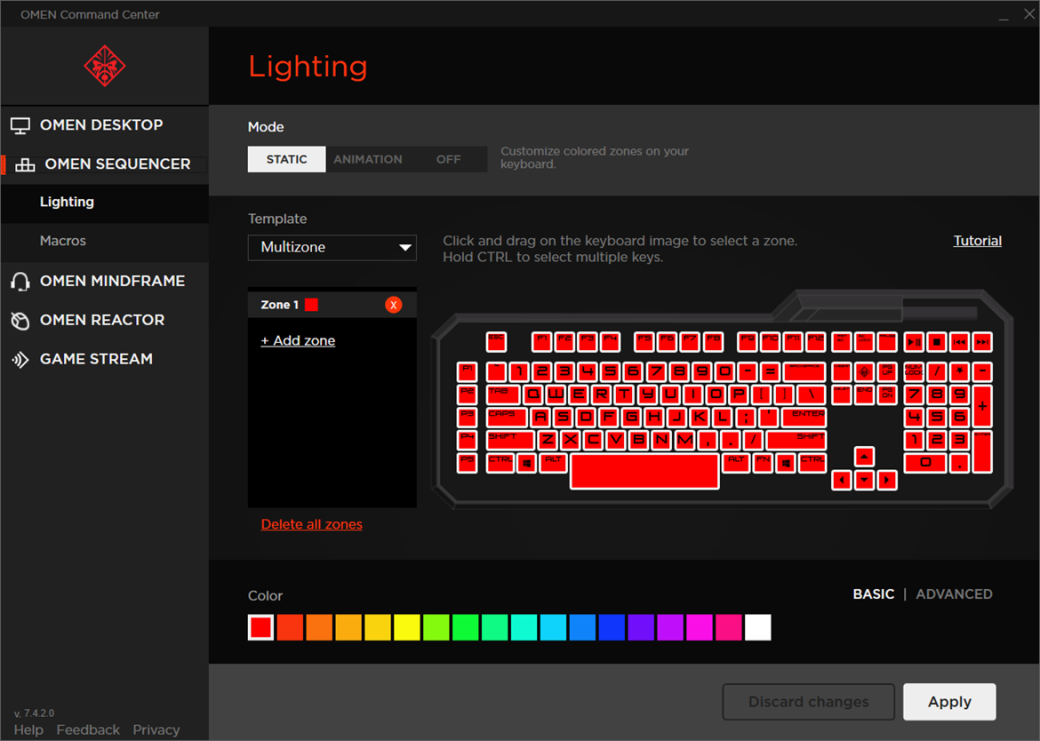Turn lighting mode Off
The image size is (1040, 741).
click(449, 159)
